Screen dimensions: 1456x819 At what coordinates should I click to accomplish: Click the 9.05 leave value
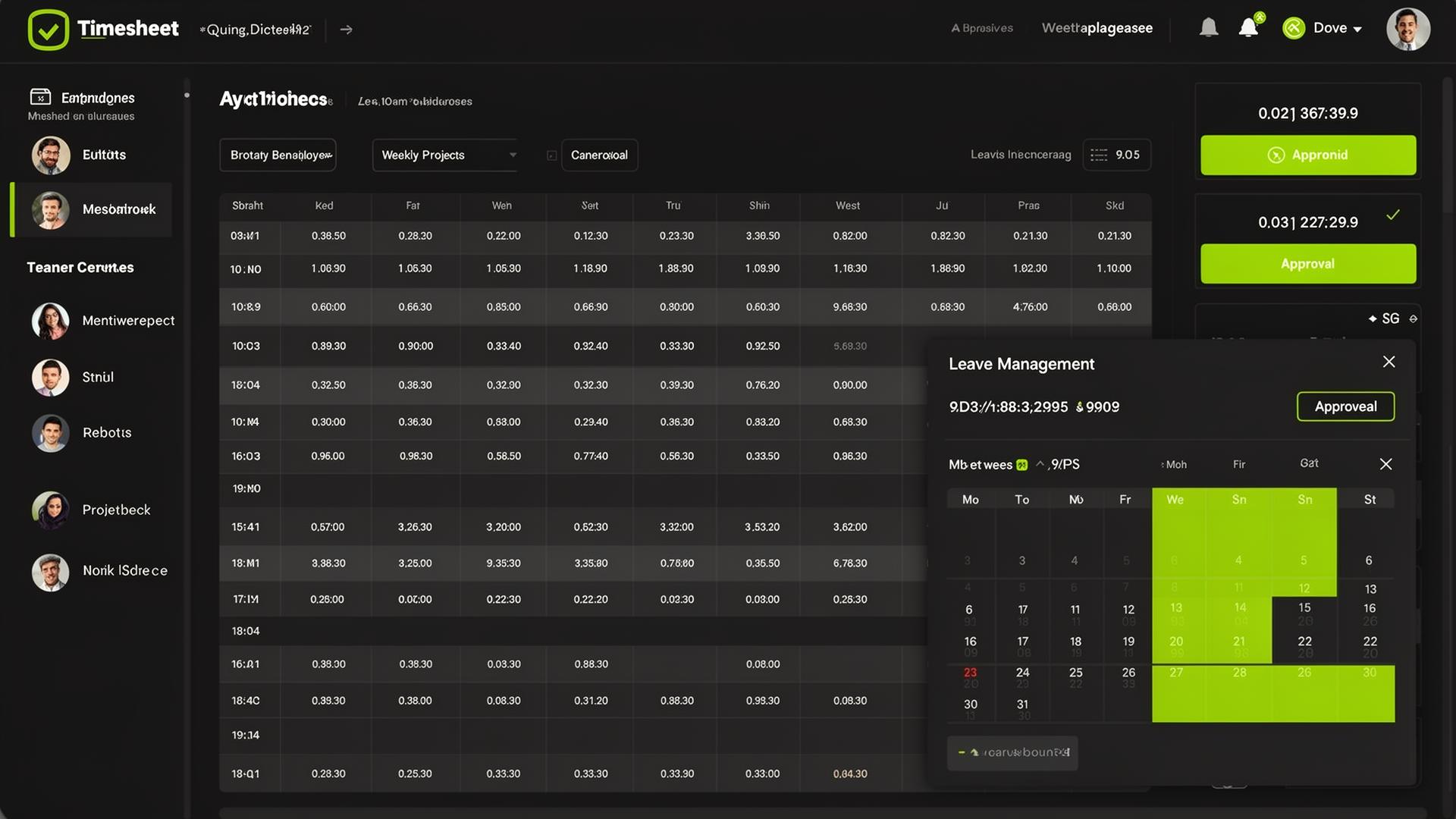(x=1127, y=155)
